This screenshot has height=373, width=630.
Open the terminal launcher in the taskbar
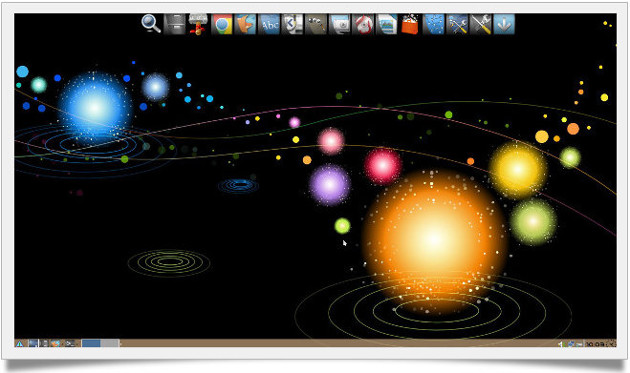tap(70, 343)
